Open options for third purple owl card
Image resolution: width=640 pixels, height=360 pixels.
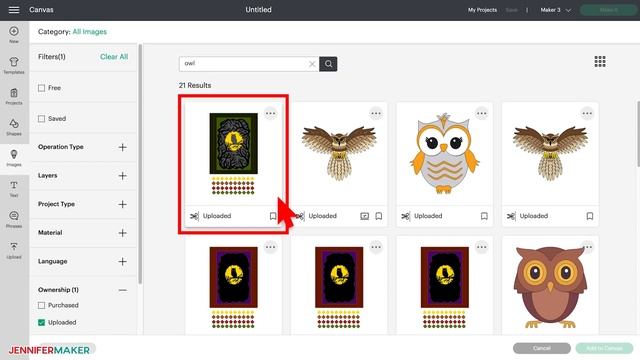point(482,247)
